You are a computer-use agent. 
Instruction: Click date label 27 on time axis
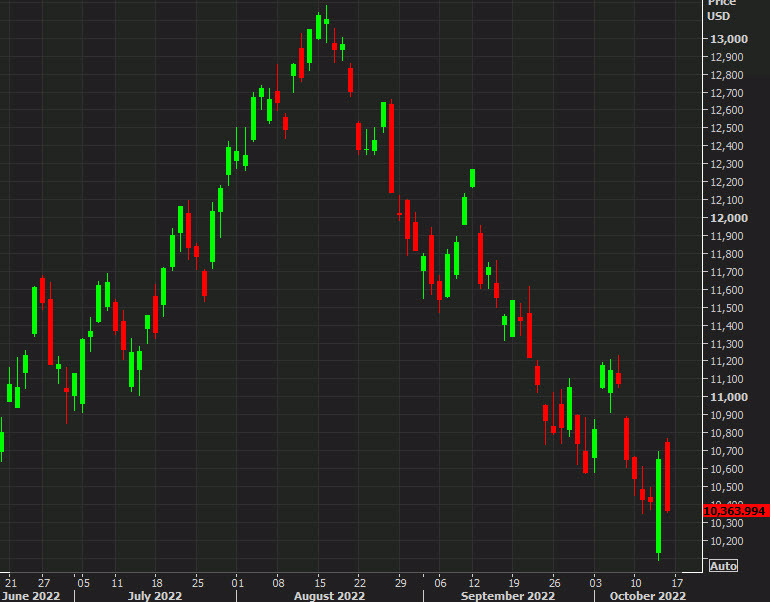(x=44, y=583)
